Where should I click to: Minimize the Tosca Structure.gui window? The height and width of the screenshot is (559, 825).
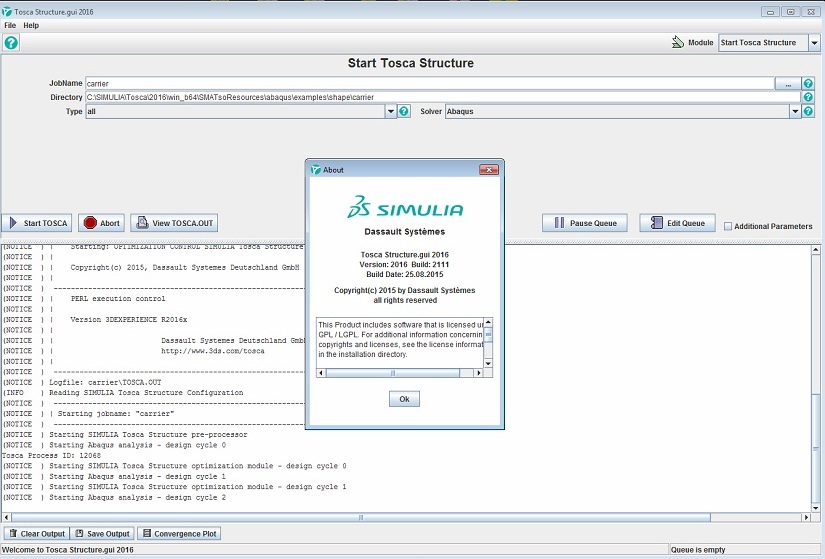(x=770, y=12)
